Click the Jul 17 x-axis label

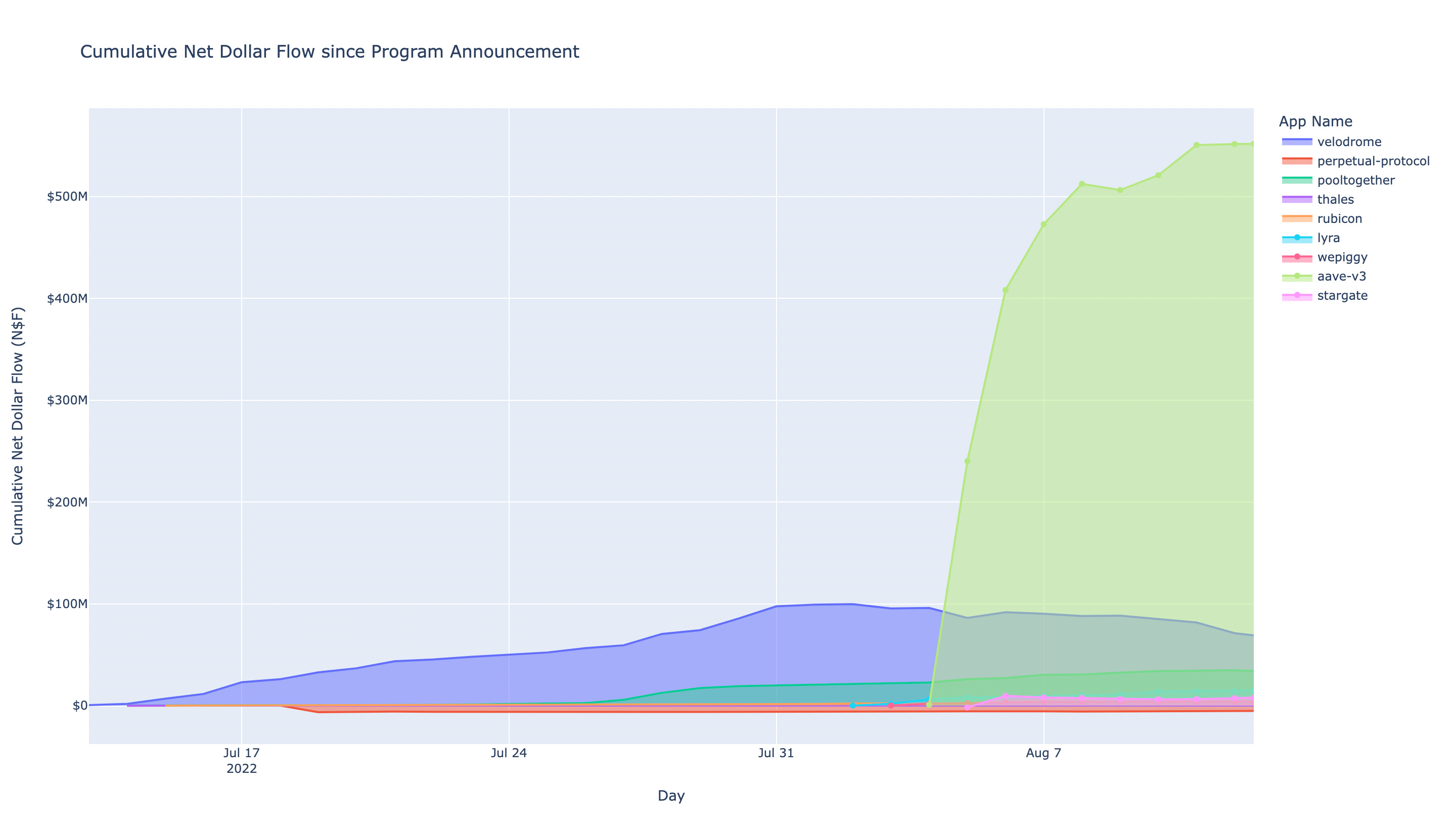(x=242, y=754)
